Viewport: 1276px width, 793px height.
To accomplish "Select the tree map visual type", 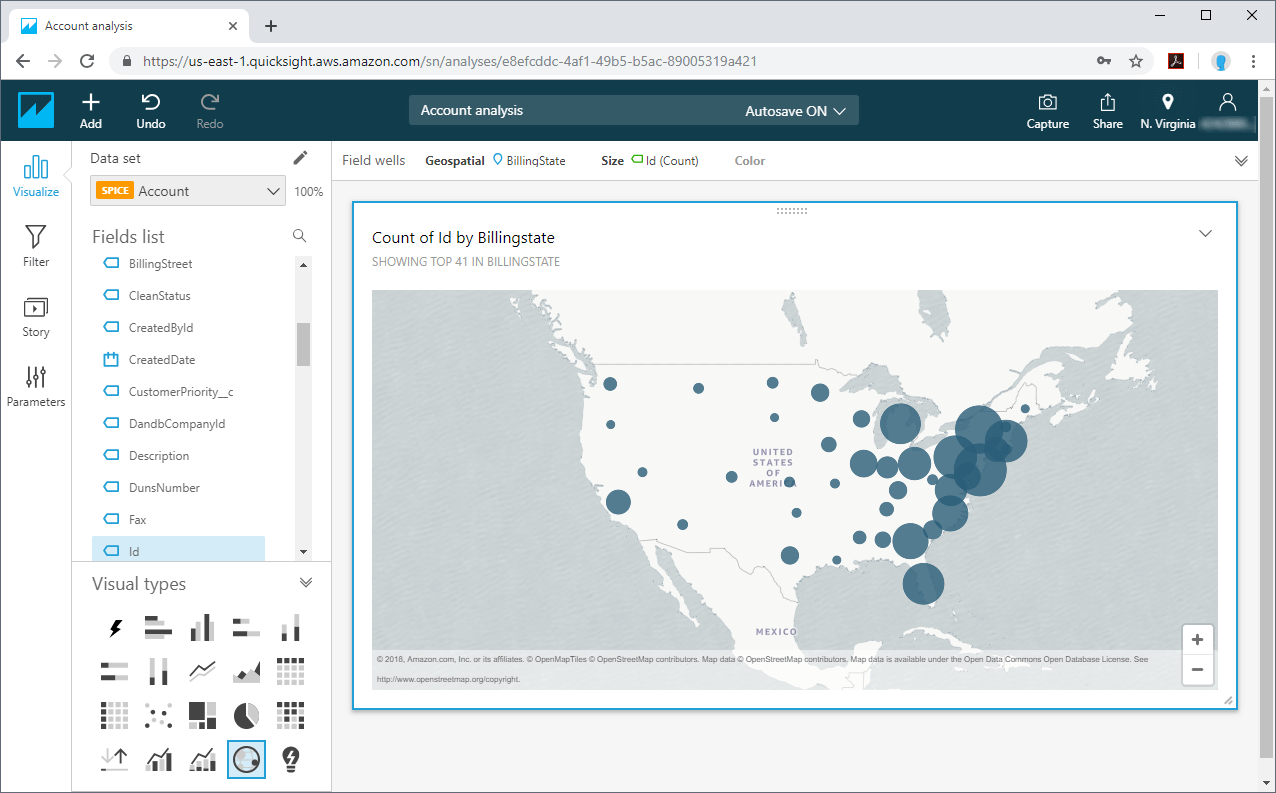I will [x=202, y=715].
